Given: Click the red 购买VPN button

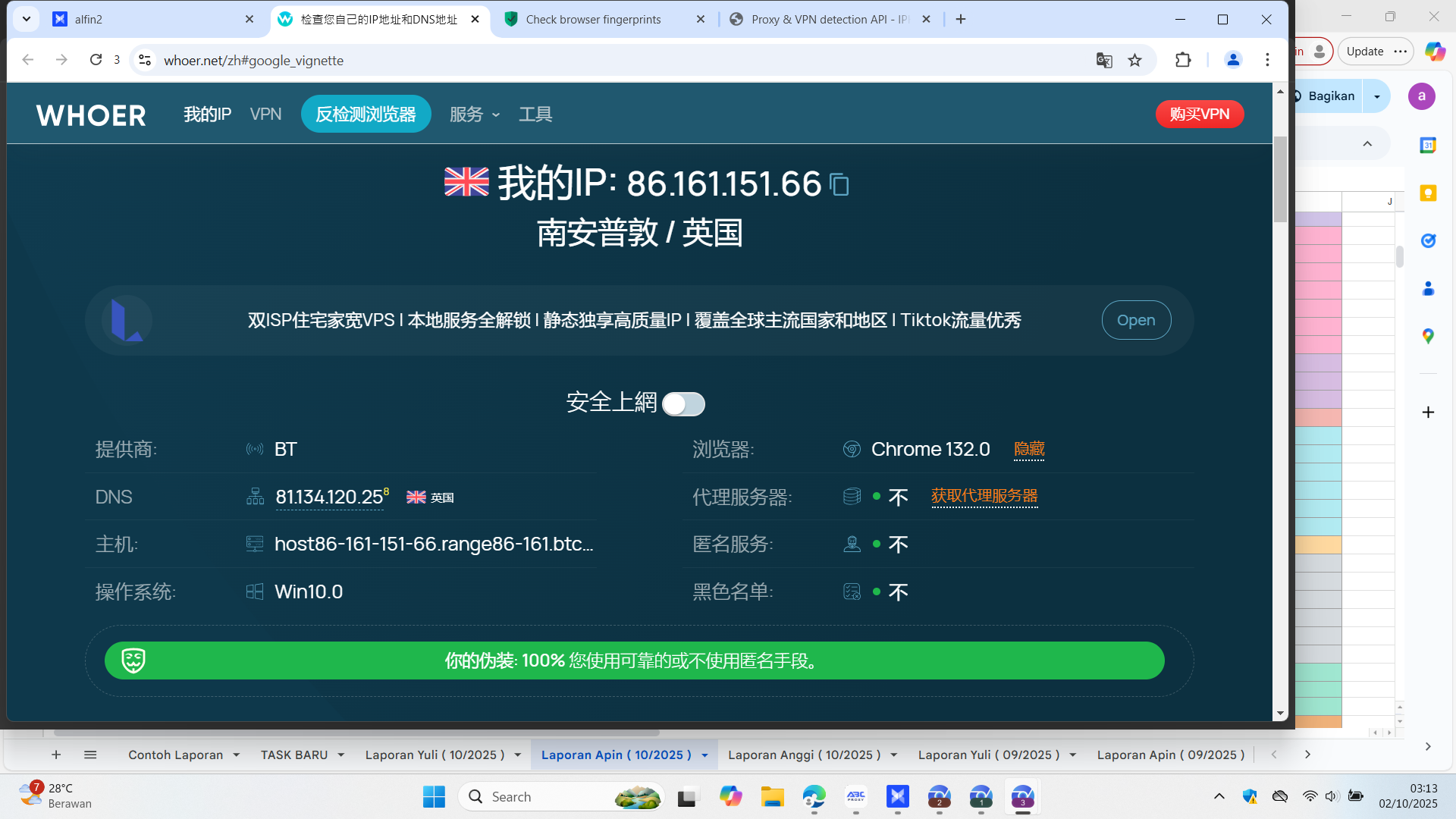Looking at the screenshot, I should [1199, 115].
